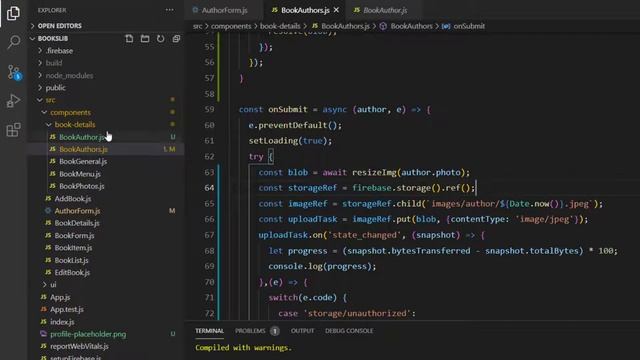The width and height of the screenshot is (640, 360).
Task: Open index.js file
Action: (x=62, y=322)
